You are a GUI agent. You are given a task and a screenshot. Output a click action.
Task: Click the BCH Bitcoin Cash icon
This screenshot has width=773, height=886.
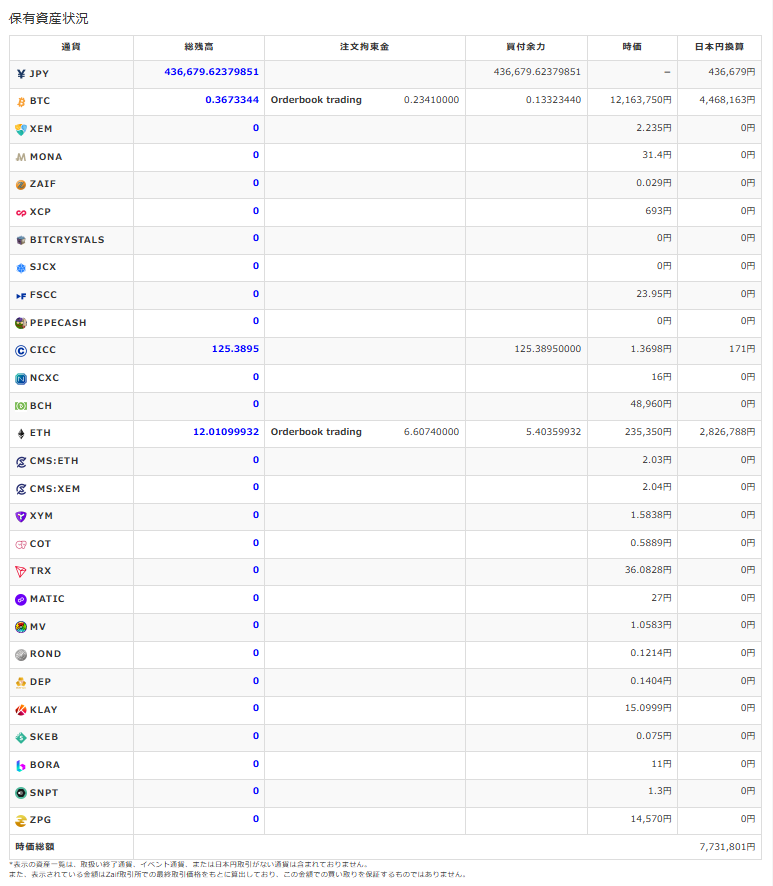[21, 406]
